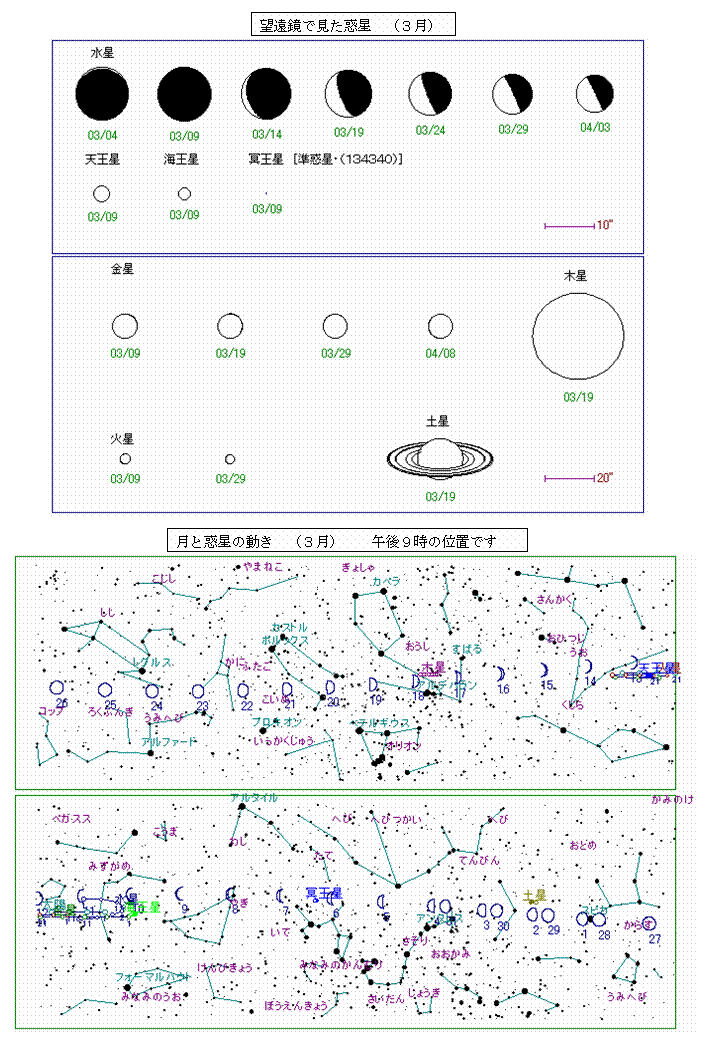Screen dimensions: 708x1044
Task: Click the Mercury phase image for 04/03
Action: tap(595, 94)
